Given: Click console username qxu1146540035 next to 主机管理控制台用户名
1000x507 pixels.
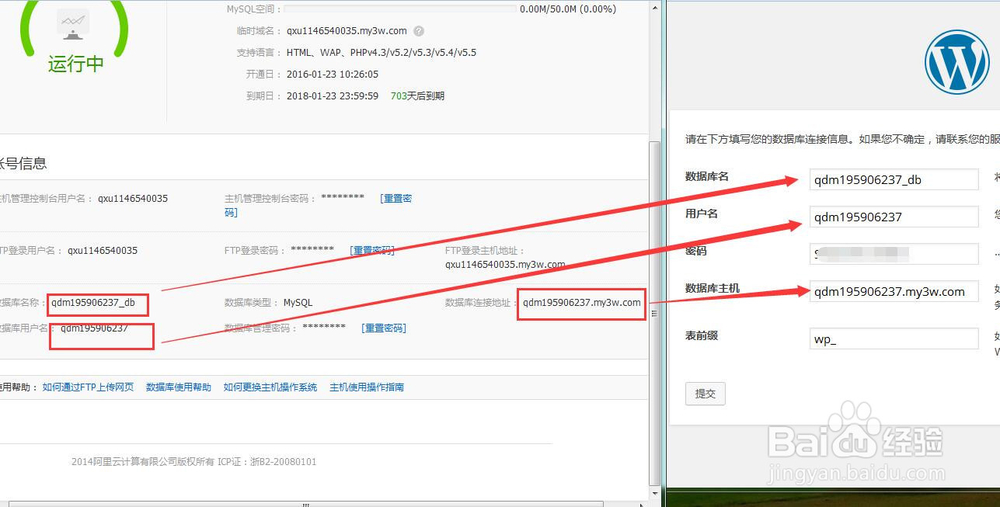Looking at the screenshot, I should pyautogui.click(x=133, y=198).
